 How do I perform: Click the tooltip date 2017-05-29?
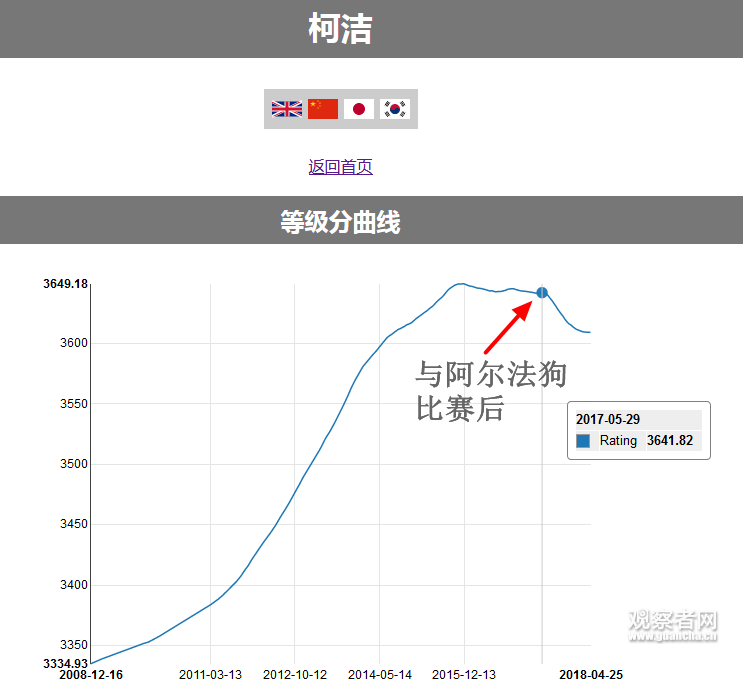(608, 419)
